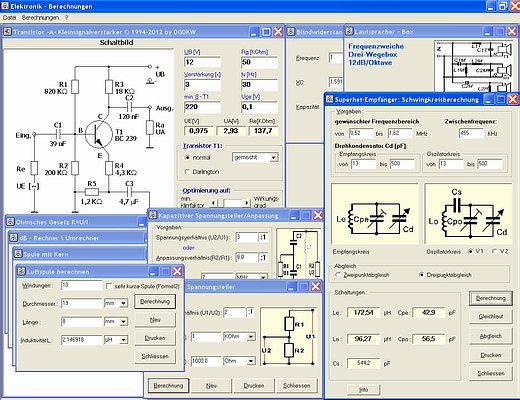The height and width of the screenshot is (400, 520).
Task: Close the Lautsprecher - Box window
Action: (x=512, y=32)
